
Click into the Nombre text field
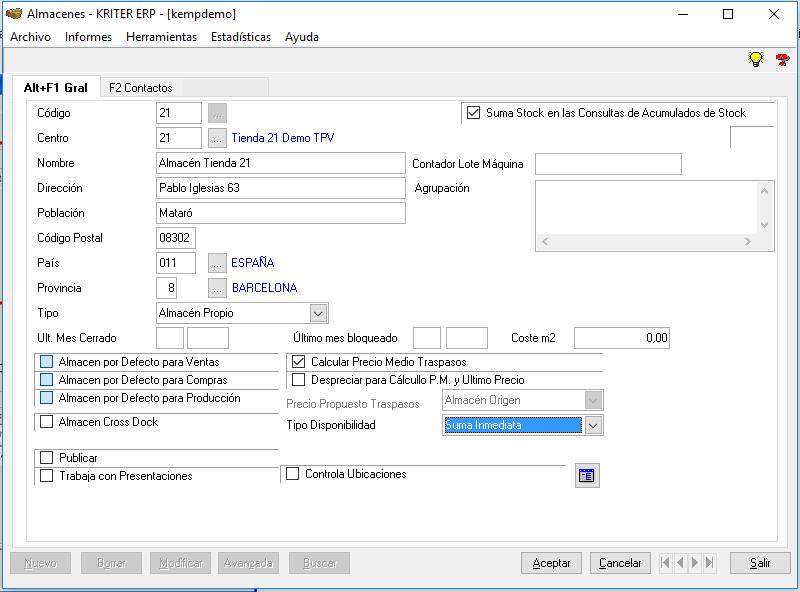click(x=280, y=163)
